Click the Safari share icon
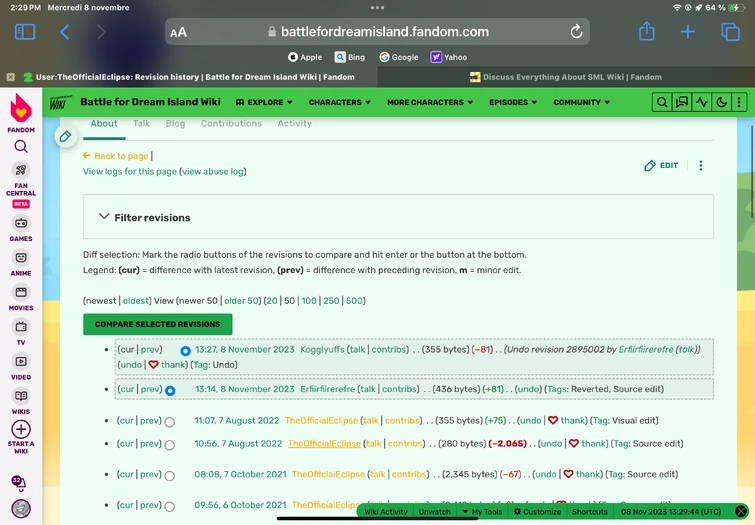Image resolution: width=755 pixels, height=525 pixels. point(646,32)
